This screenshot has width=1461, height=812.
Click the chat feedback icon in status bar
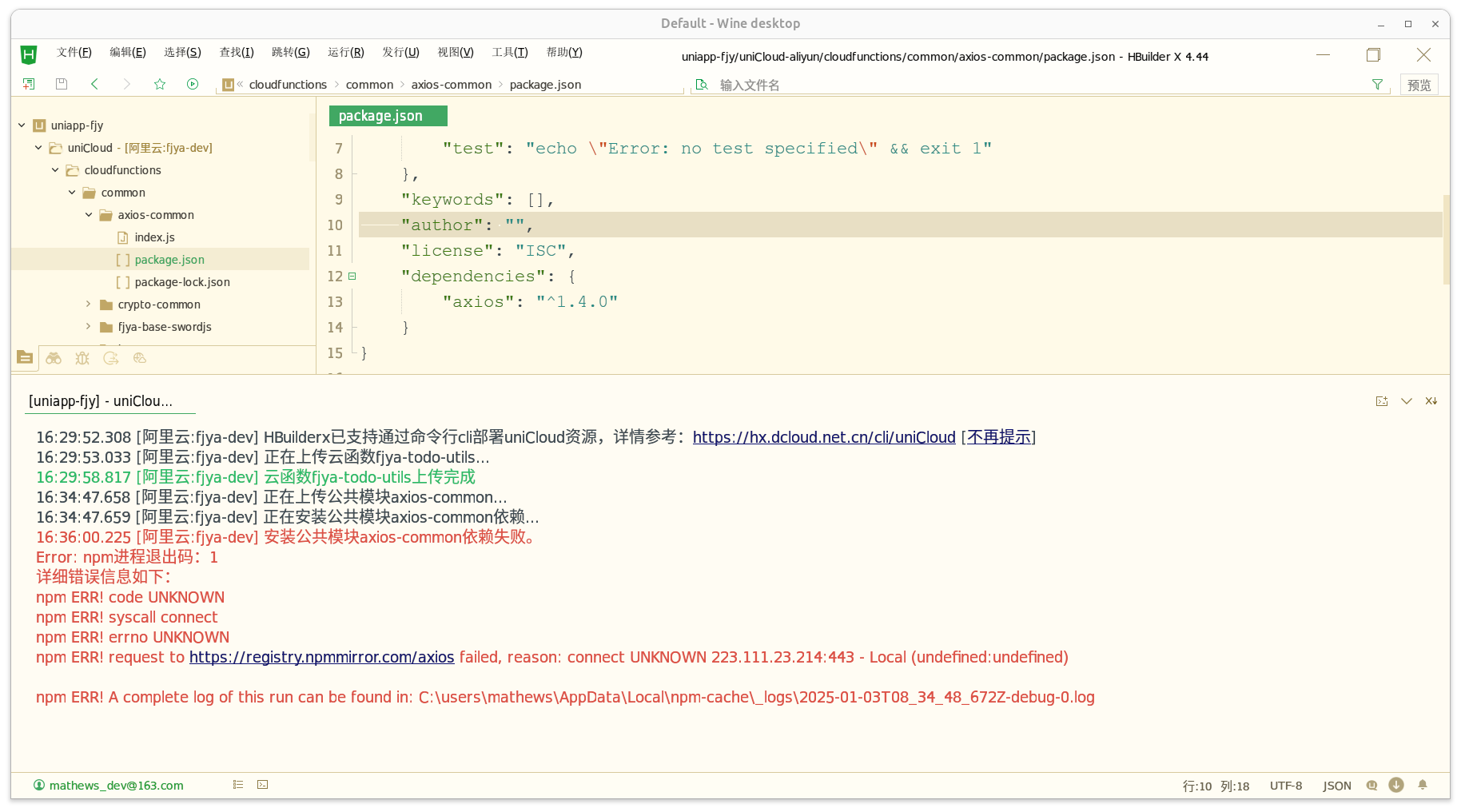(x=1372, y=786)
